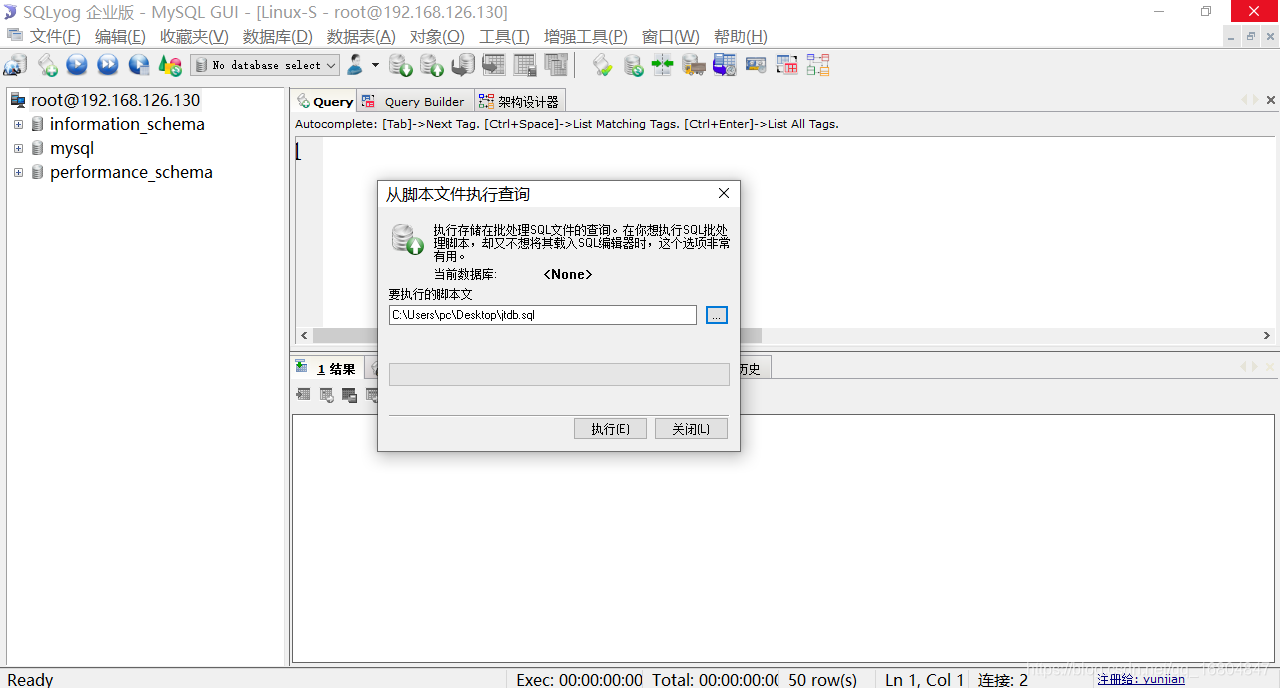Open the data migration toolkit
The width and height of the screenshot is (1280, 688).
tap(694, 66)
